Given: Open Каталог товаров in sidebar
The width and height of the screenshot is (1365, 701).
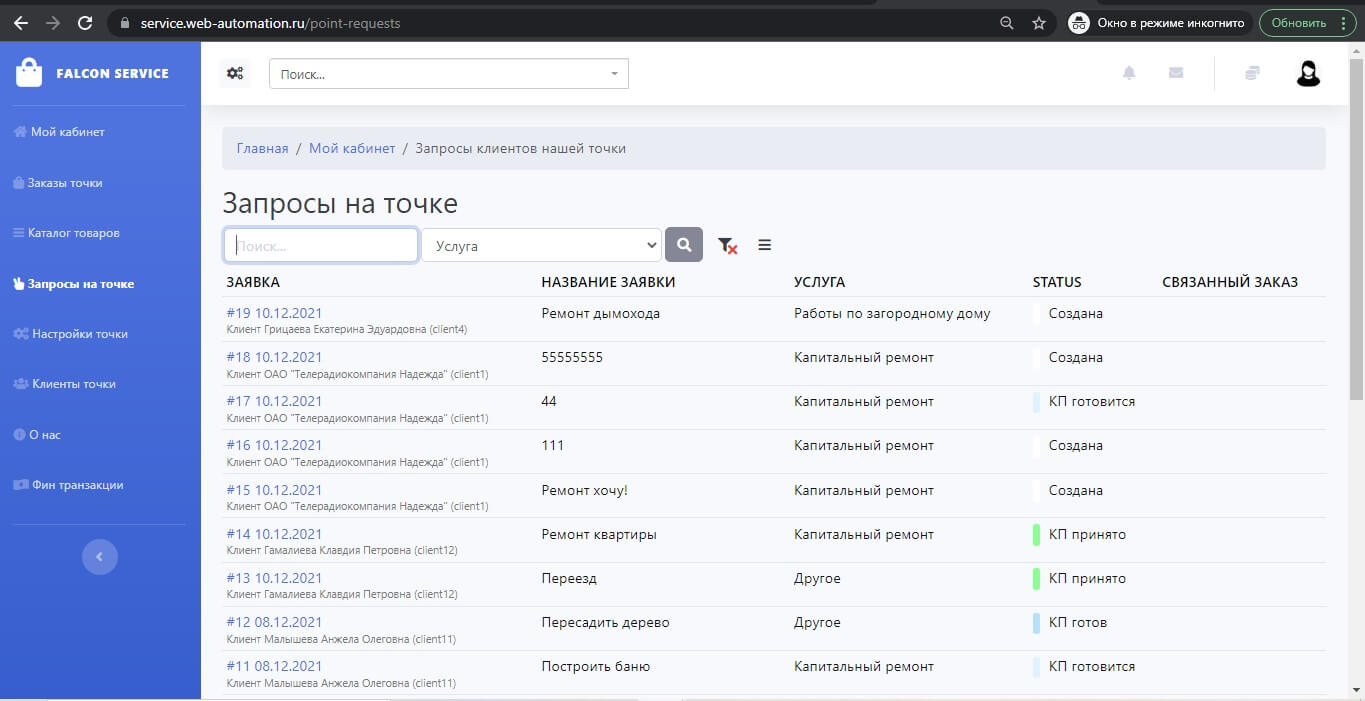Looking at the screenshot, I should (x=66, y=233).
